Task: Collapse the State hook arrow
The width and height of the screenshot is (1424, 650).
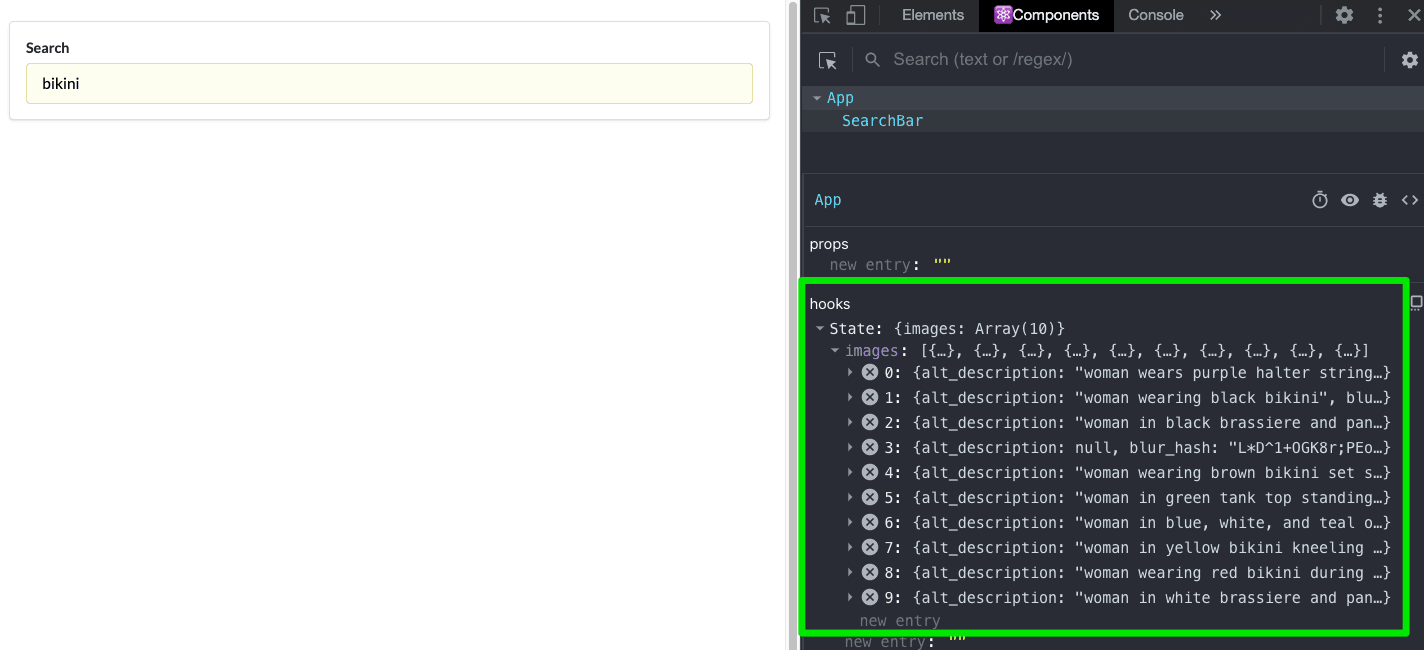Action: click(820, 329)
